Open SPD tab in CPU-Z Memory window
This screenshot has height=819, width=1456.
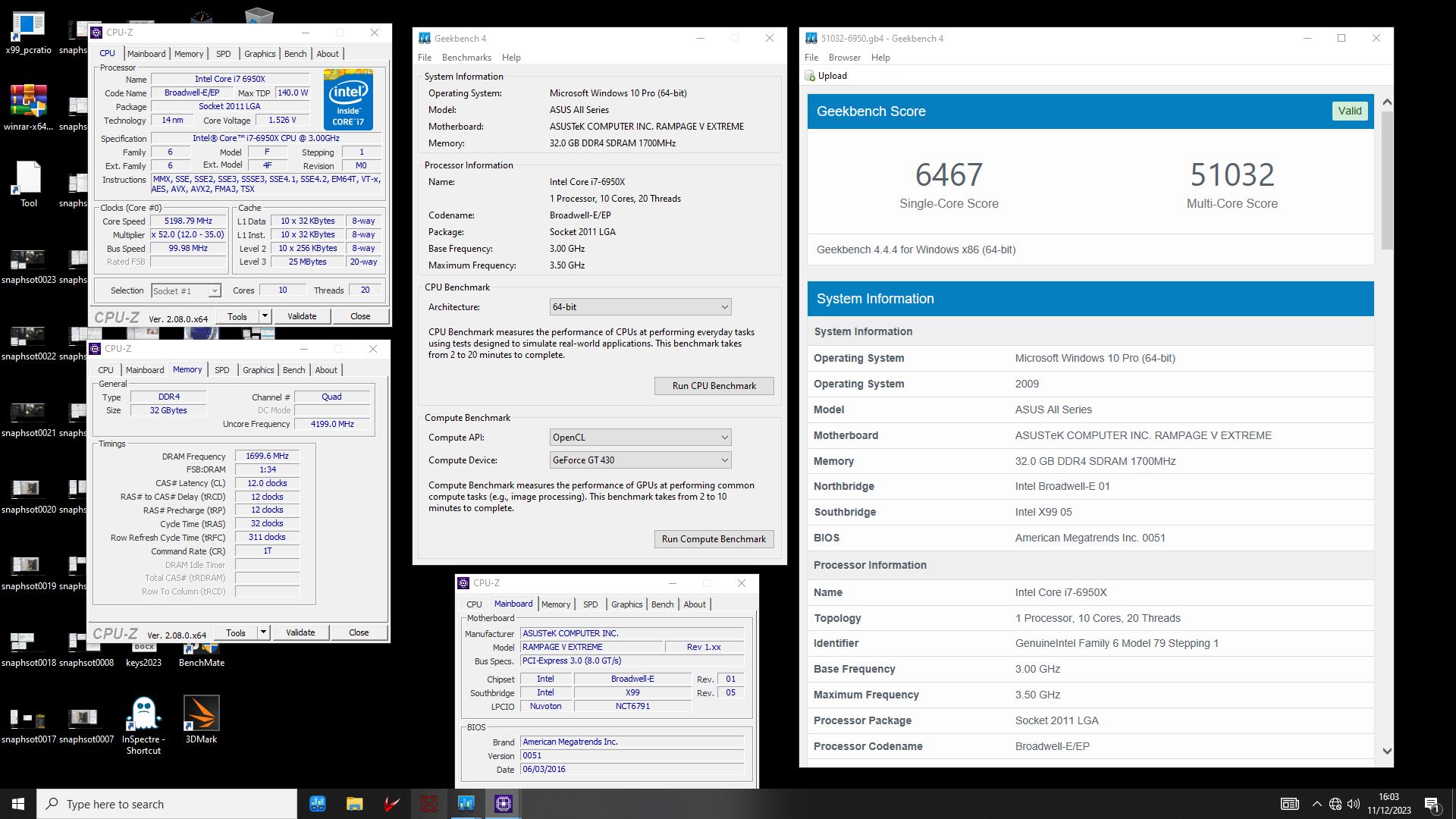click(x=221, y=370)
